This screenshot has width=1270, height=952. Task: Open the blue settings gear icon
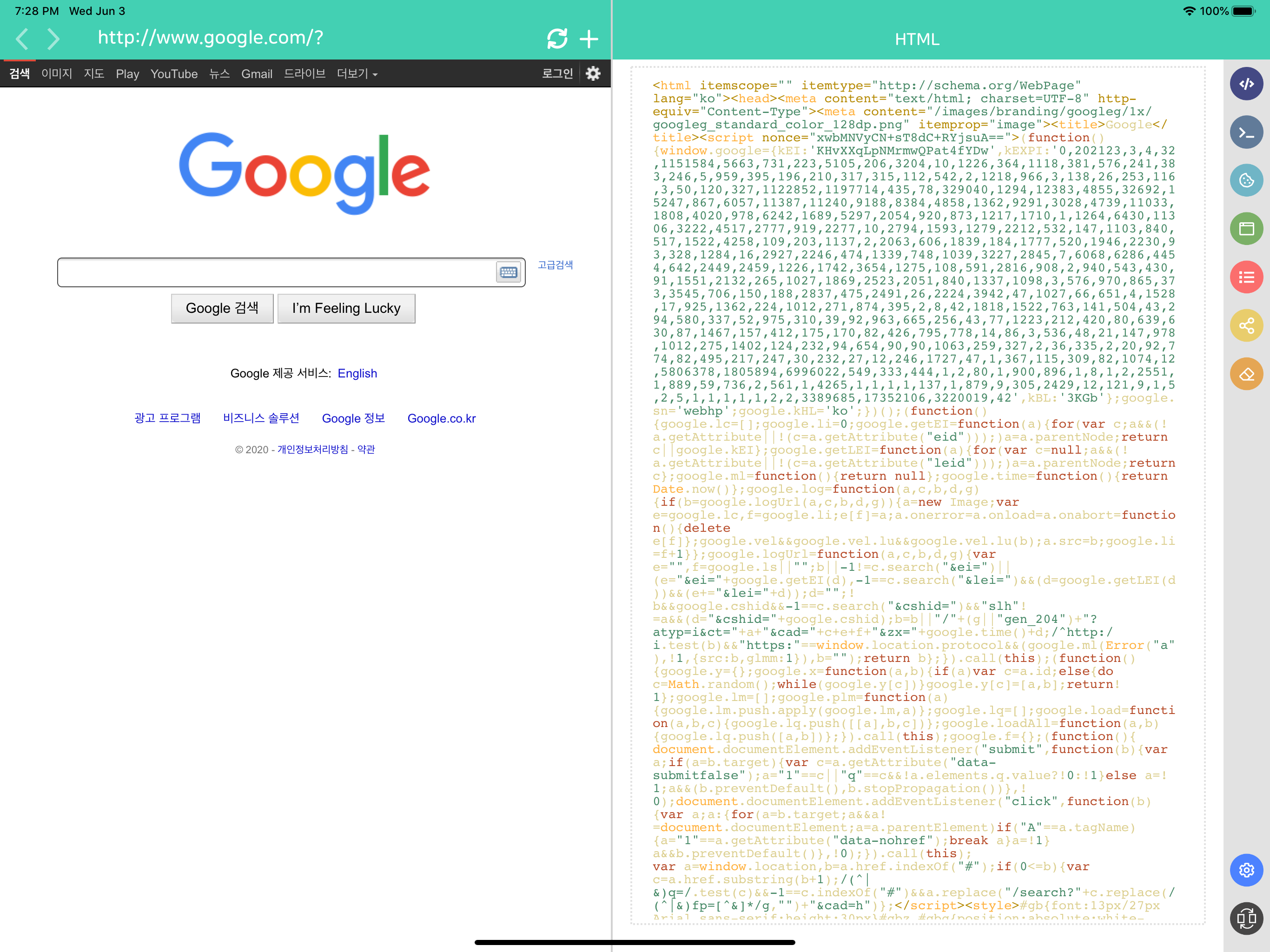[1246, 870]
